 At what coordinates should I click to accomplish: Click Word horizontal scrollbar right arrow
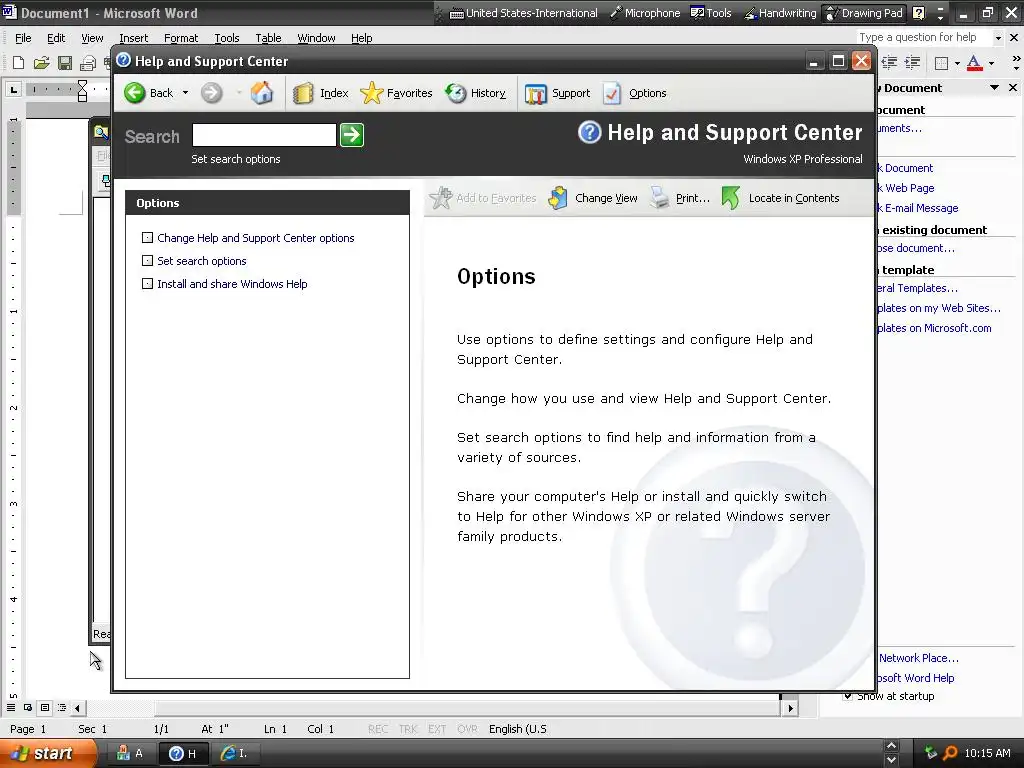(x=790, y=708)
